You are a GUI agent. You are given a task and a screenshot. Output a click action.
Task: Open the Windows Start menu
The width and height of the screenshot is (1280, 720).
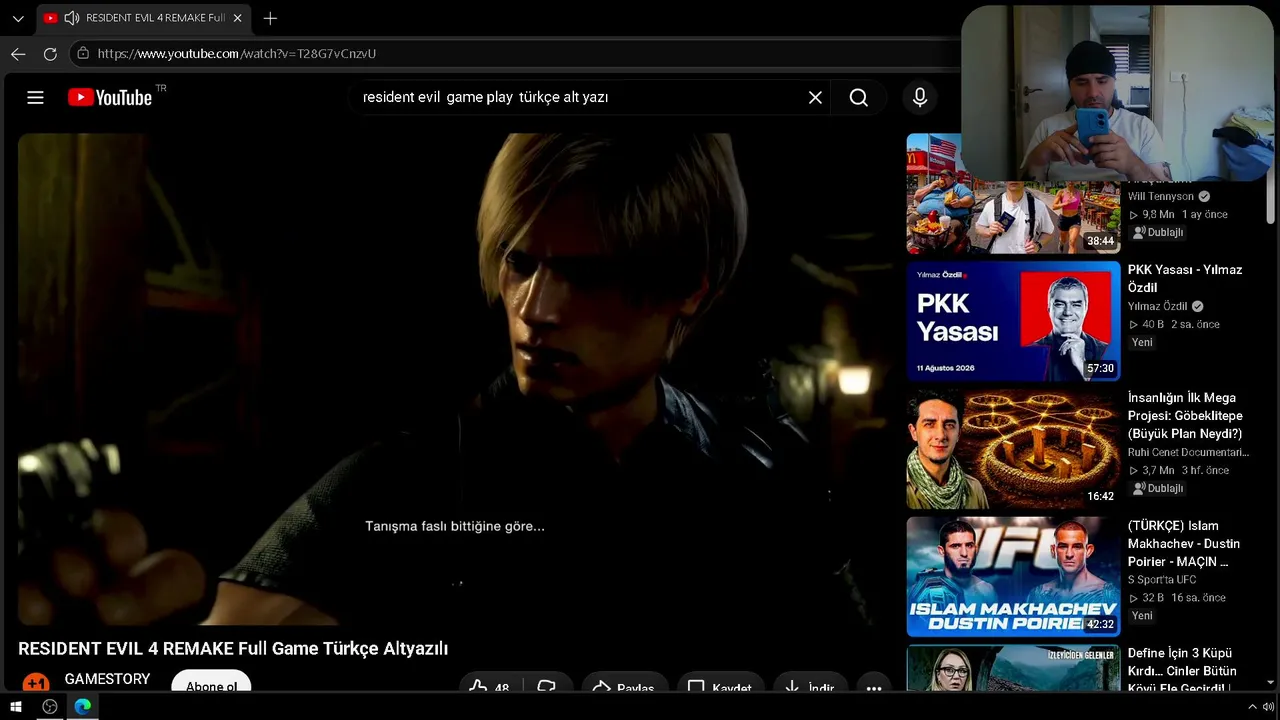pyautogui.click(x=16, y=707)
